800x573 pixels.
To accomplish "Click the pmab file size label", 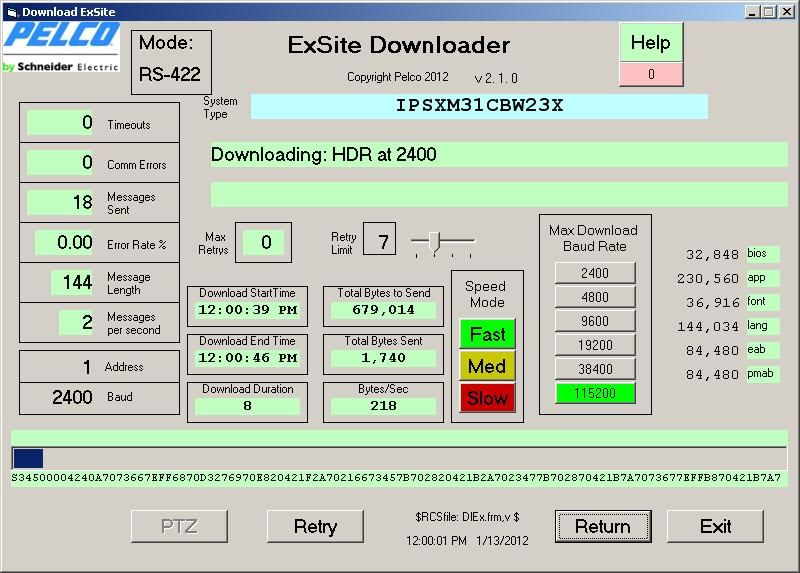I will point(762,373).
